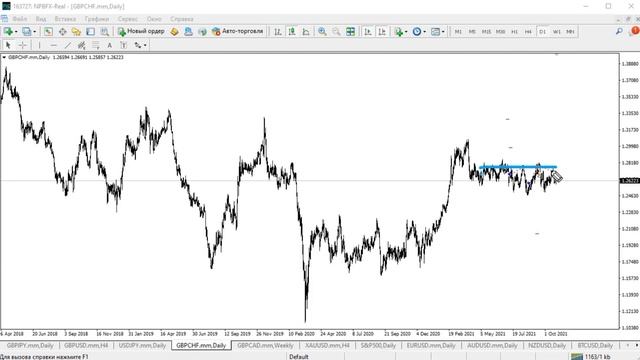
Task: Select the equidistant channel tool
Action: point(82,45)
